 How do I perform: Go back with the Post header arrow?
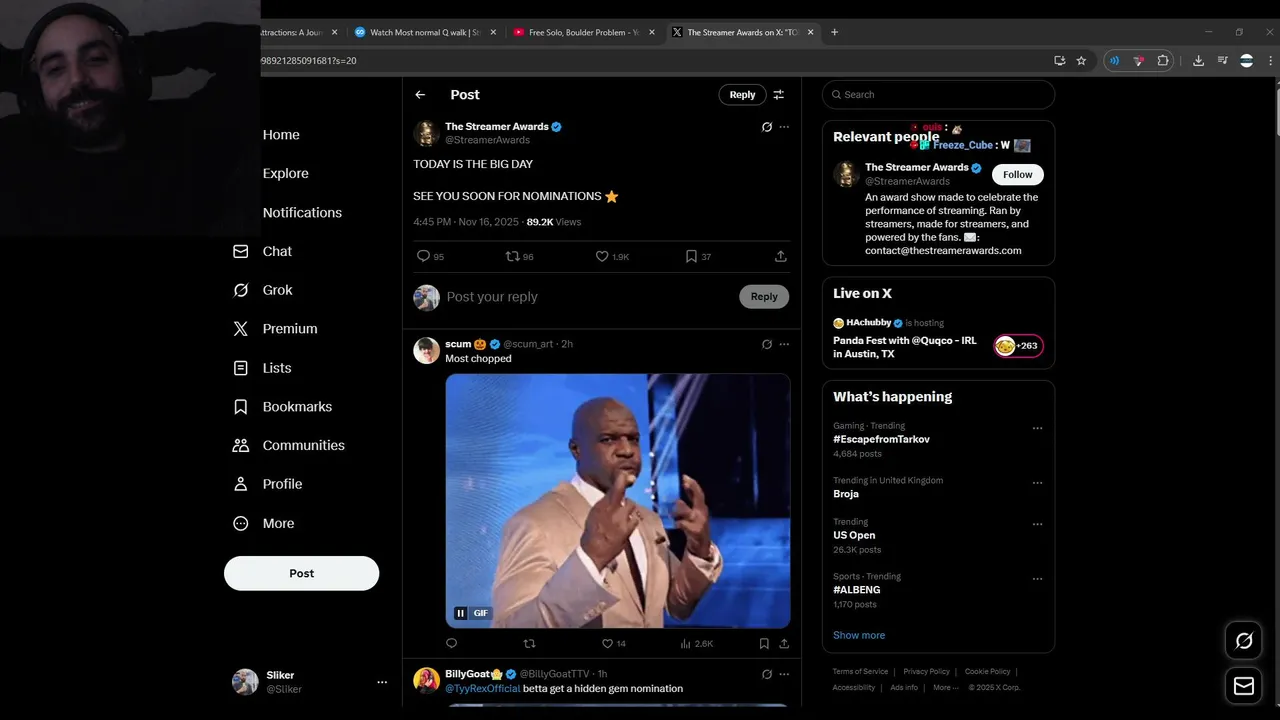pyautogui.click(x=420, y=95)
